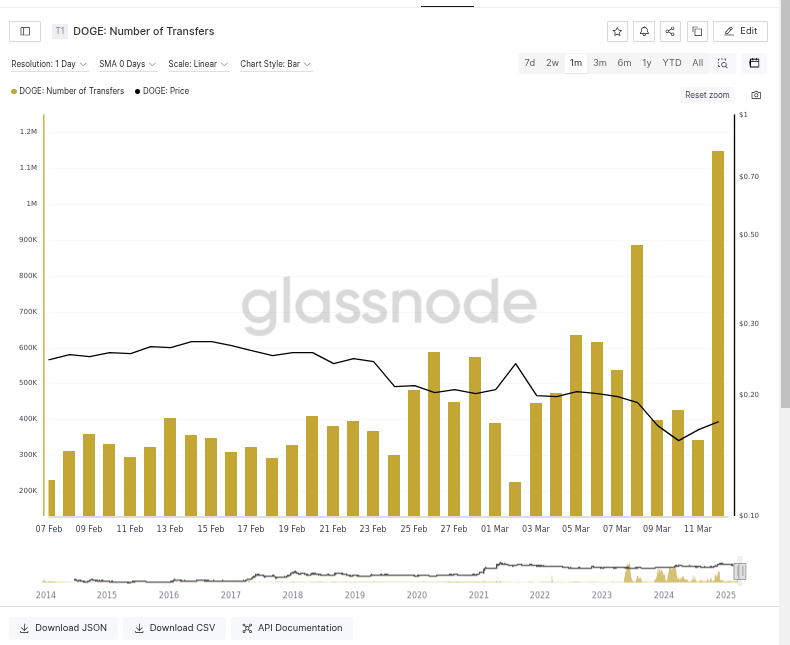The height and width of the screenshot is (645, 790).
Task: Click the 08 Mar transfers bar near 880K
Action: tap(637, 380)
